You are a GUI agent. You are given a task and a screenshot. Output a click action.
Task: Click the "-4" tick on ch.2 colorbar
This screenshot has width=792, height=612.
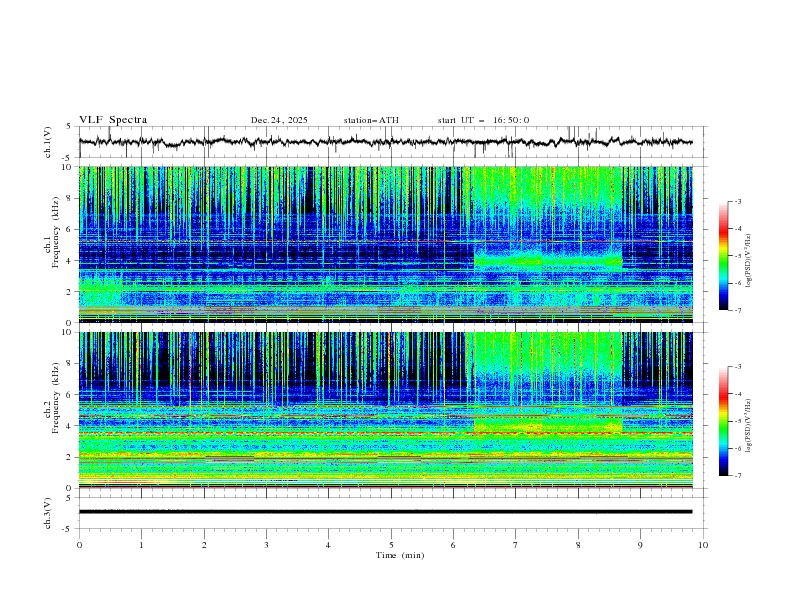click(x=737, y=394)
